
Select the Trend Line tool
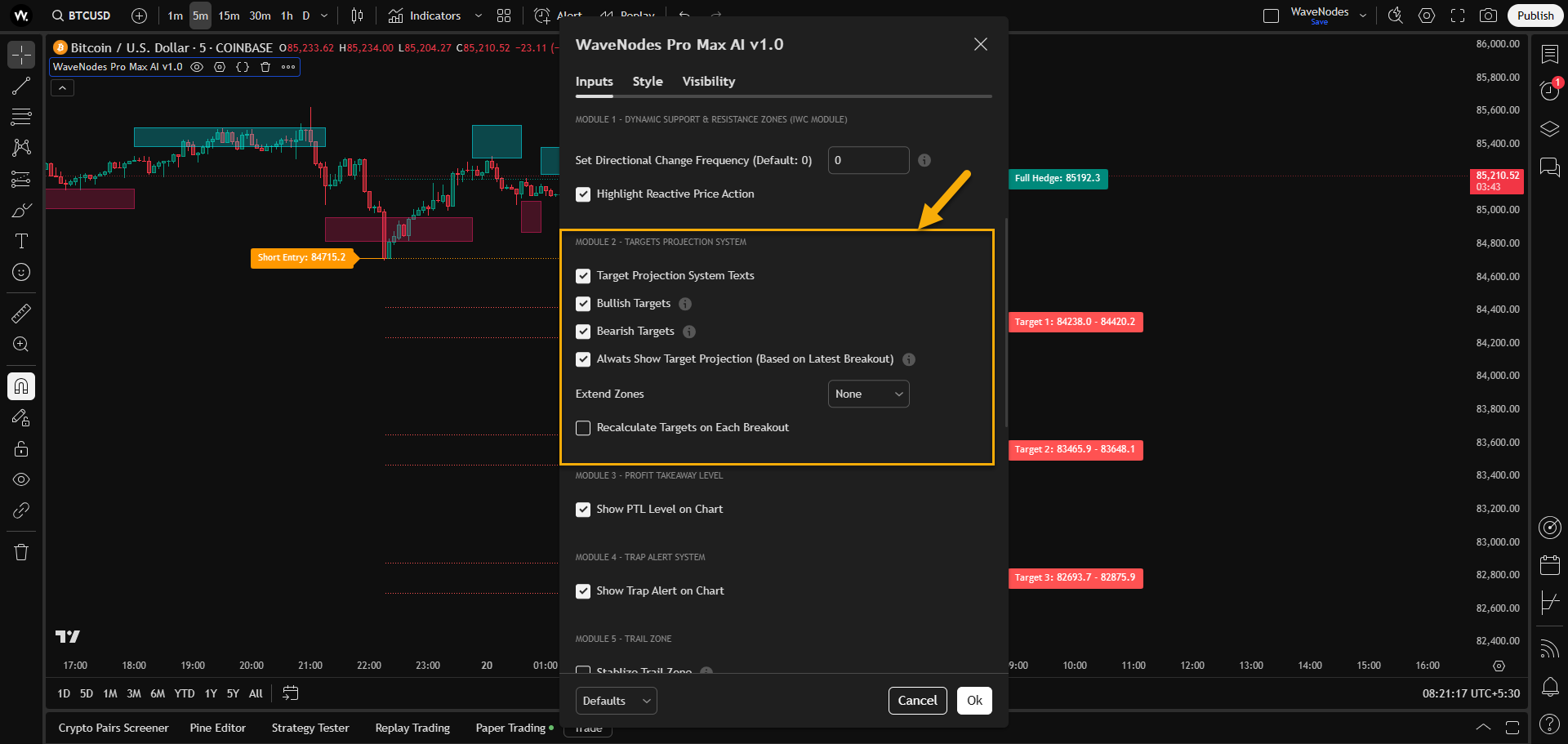[21, 86]
